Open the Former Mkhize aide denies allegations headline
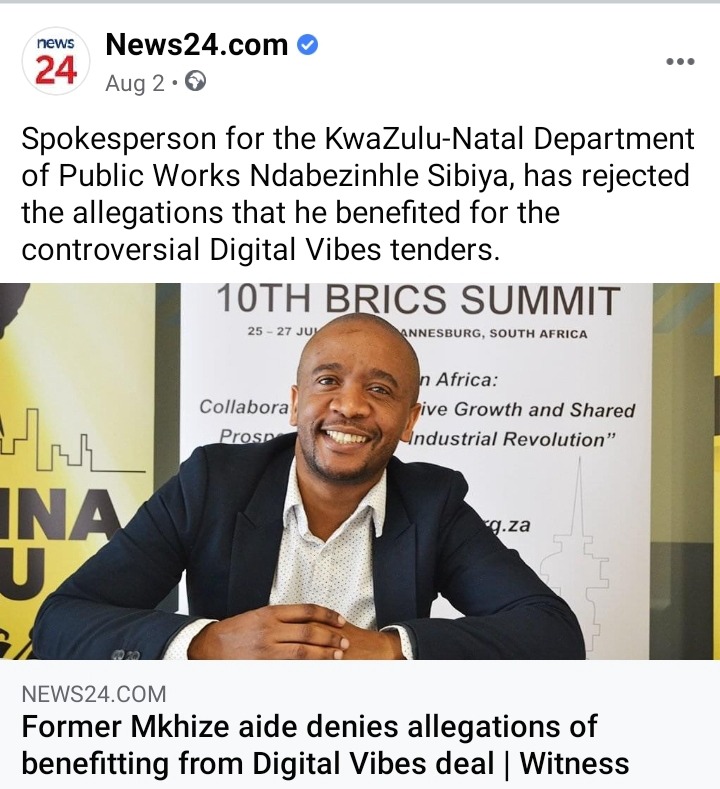This screenshot has height=789, width=720. 325,745
